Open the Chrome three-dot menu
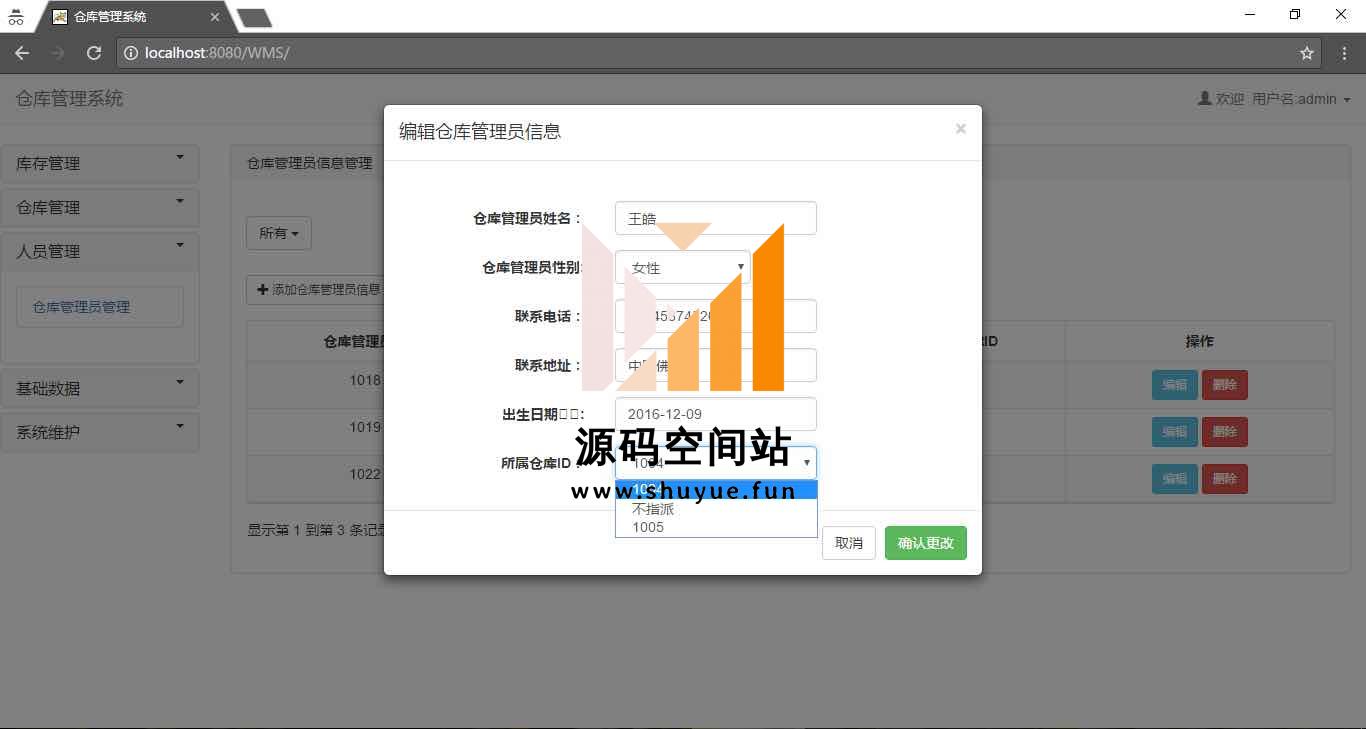Viewport: 1366px width, 729px height. tap(1344, 53)
